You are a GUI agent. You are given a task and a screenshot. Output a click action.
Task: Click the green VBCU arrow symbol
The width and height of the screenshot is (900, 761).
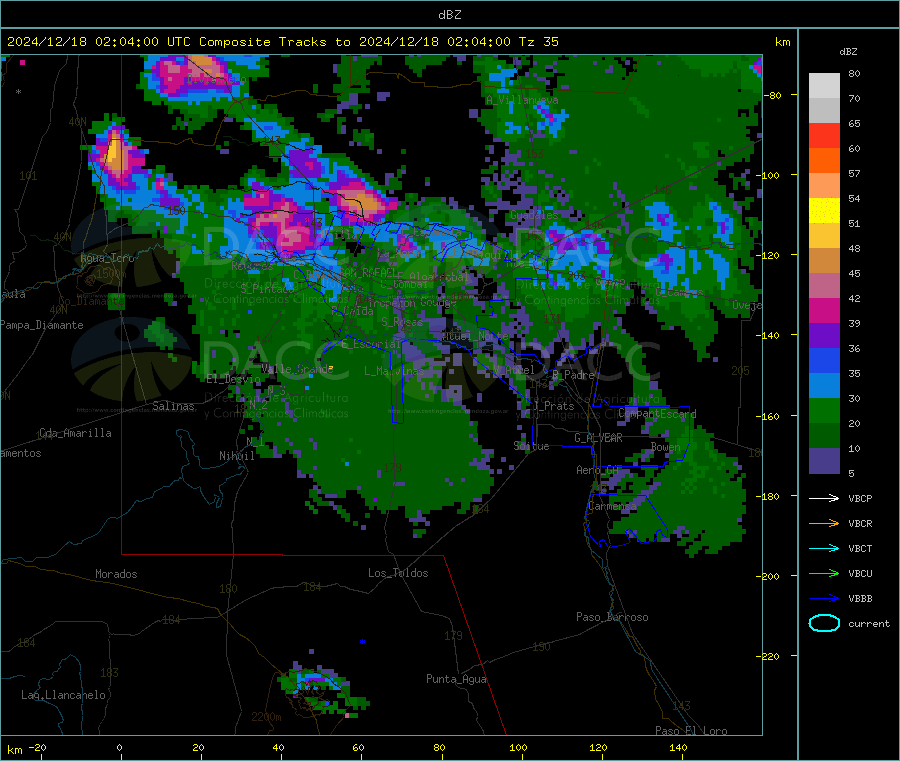point(824,573)
